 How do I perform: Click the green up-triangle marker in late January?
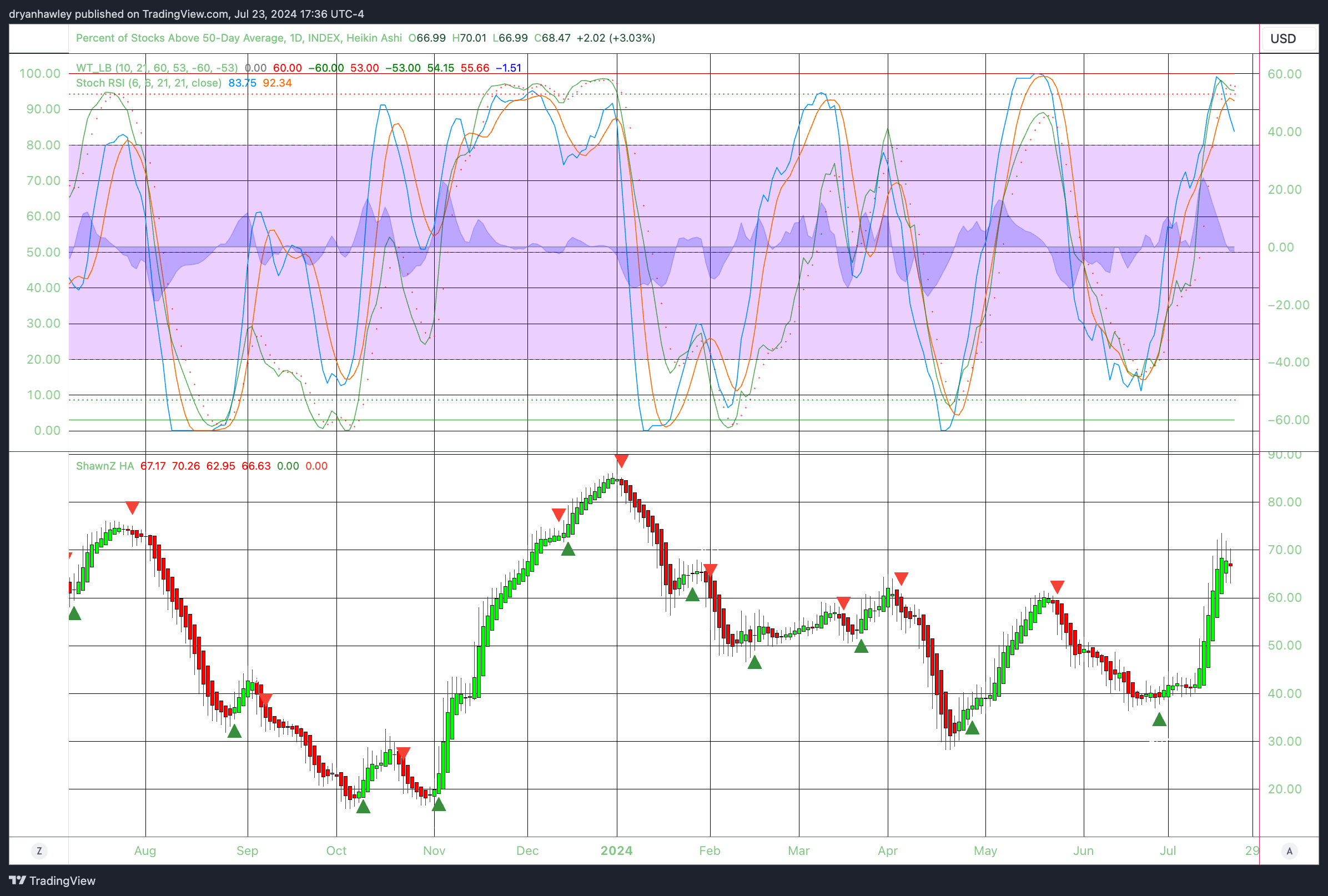coord(692,595)
